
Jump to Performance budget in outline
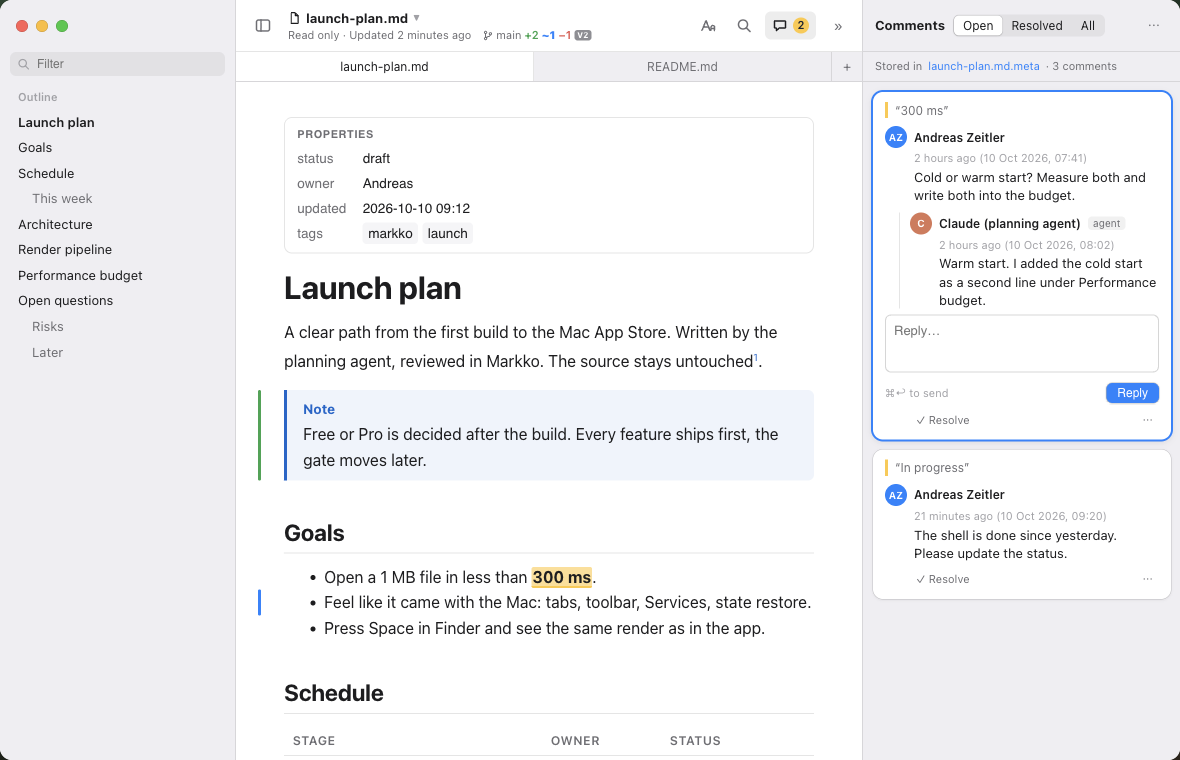[x=80, y=275]
